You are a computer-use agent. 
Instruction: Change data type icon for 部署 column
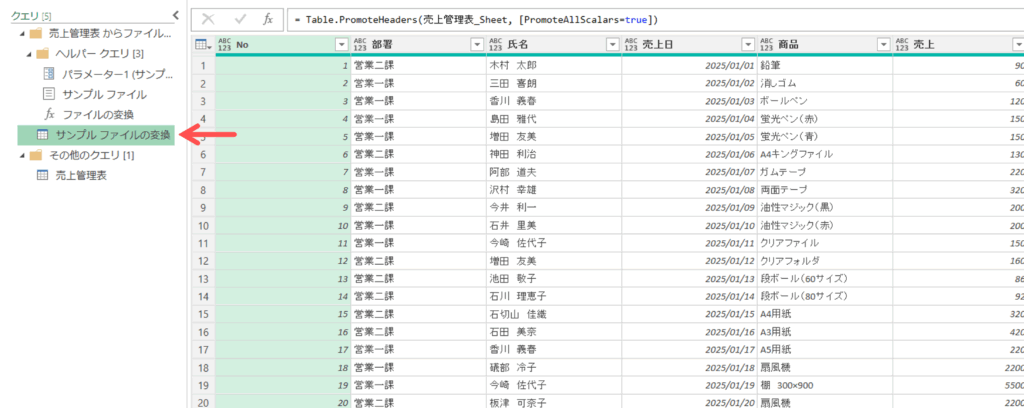point(359,44)
